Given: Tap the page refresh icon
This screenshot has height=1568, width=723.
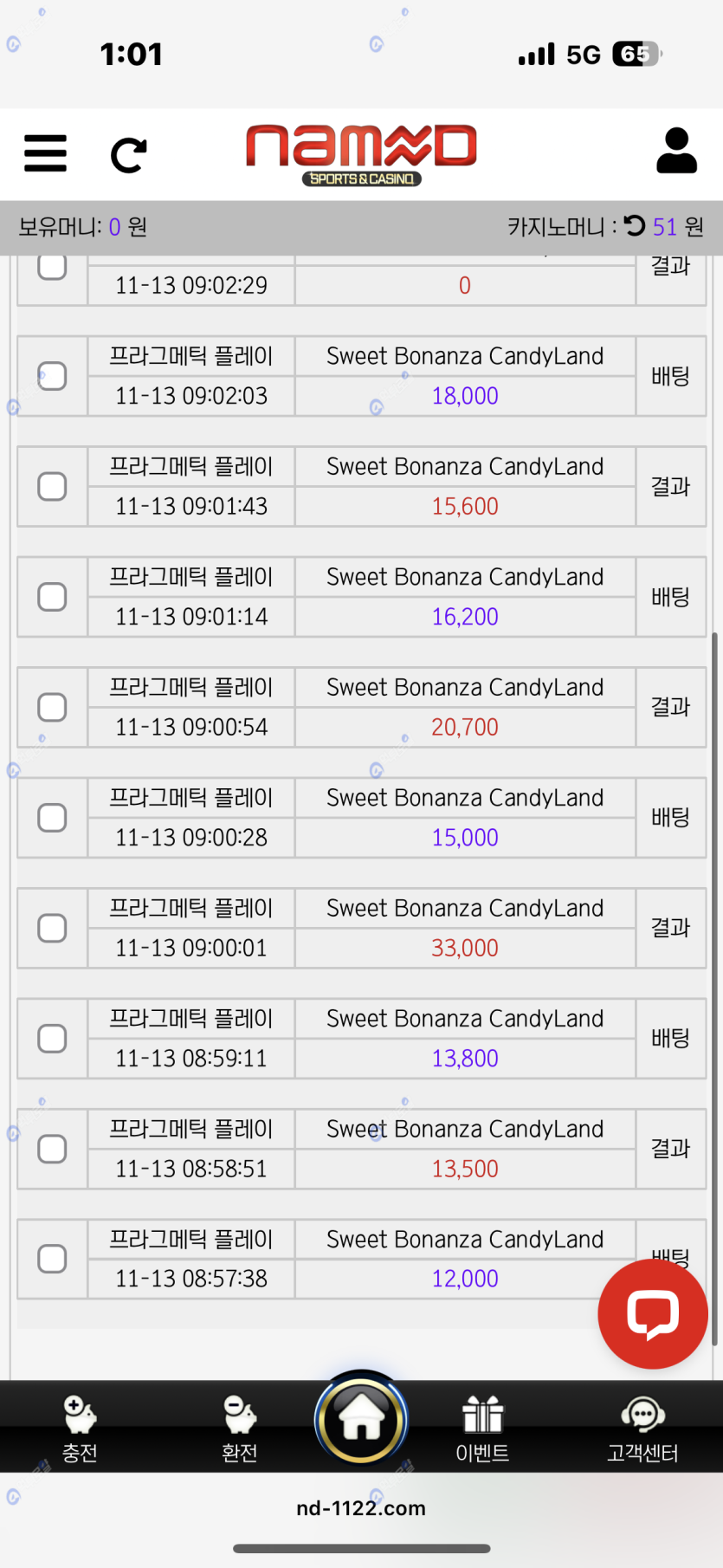Looking at the screenshot, I should pos(129,155).
